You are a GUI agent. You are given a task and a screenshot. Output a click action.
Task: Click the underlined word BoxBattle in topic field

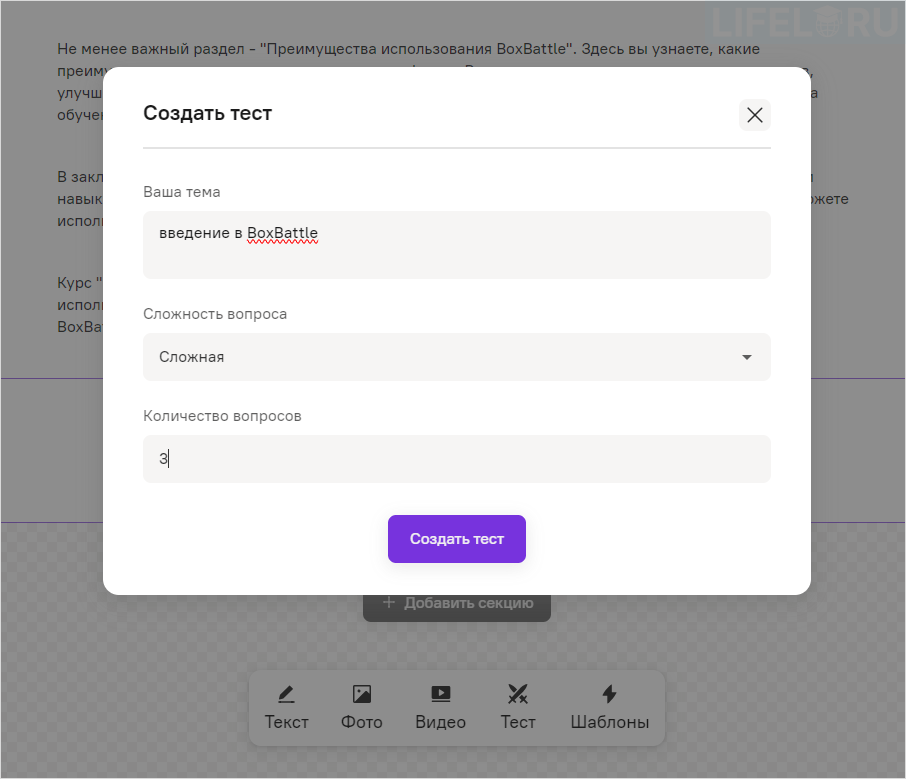tap(283, 233)
